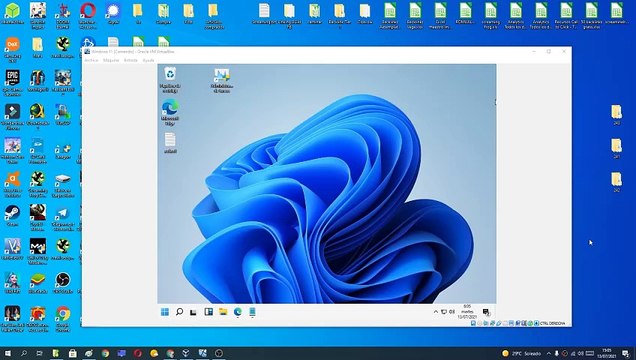The image size is (636, 360).
Task: Open Task View on the host taskbar
Action: click(x=39, y=354)
